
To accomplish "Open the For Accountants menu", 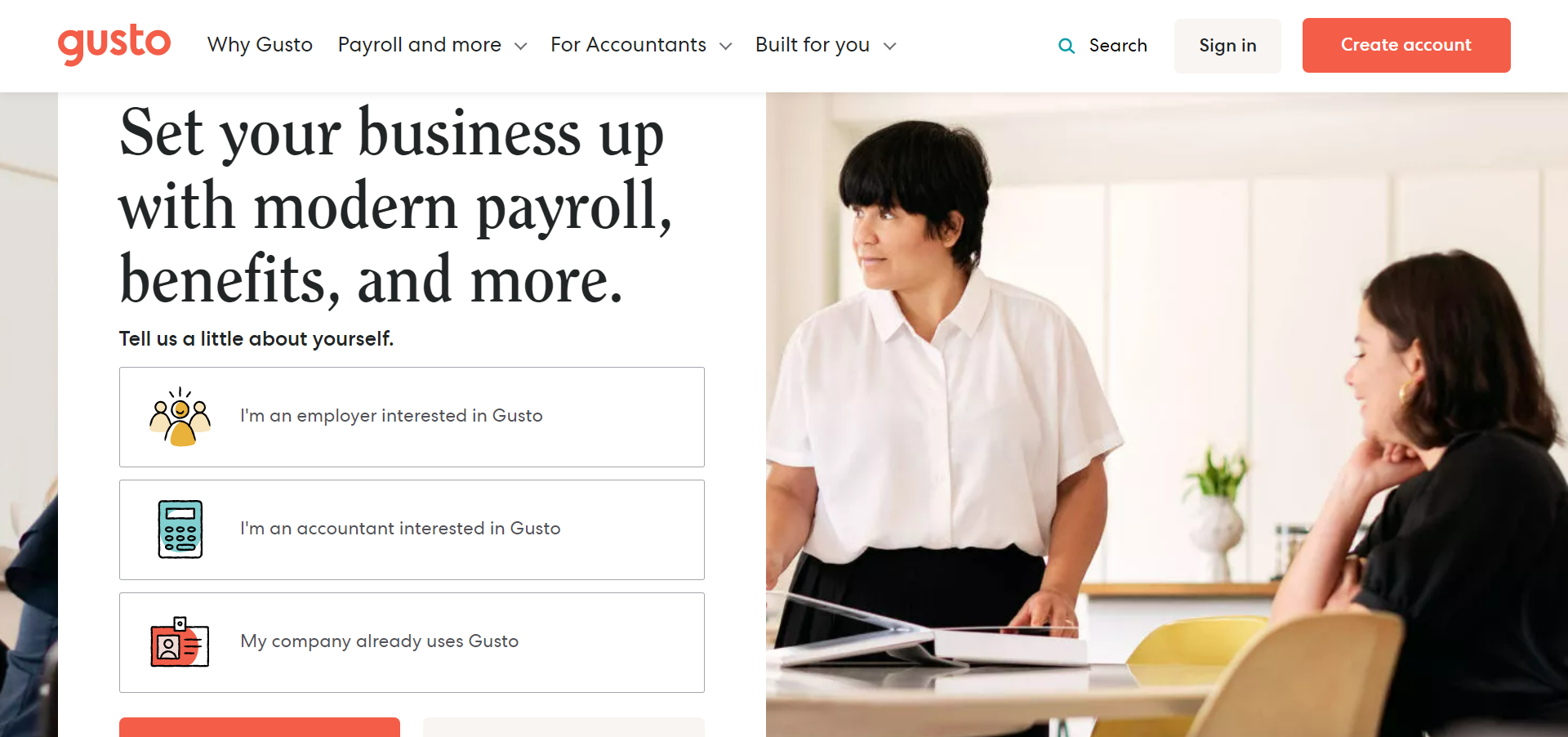I will click(628, 45).
